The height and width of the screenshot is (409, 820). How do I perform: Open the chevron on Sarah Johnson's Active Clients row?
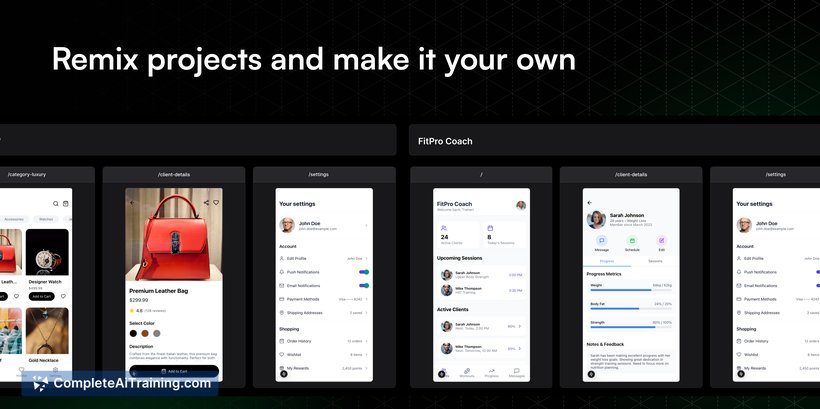click(520, 326)
